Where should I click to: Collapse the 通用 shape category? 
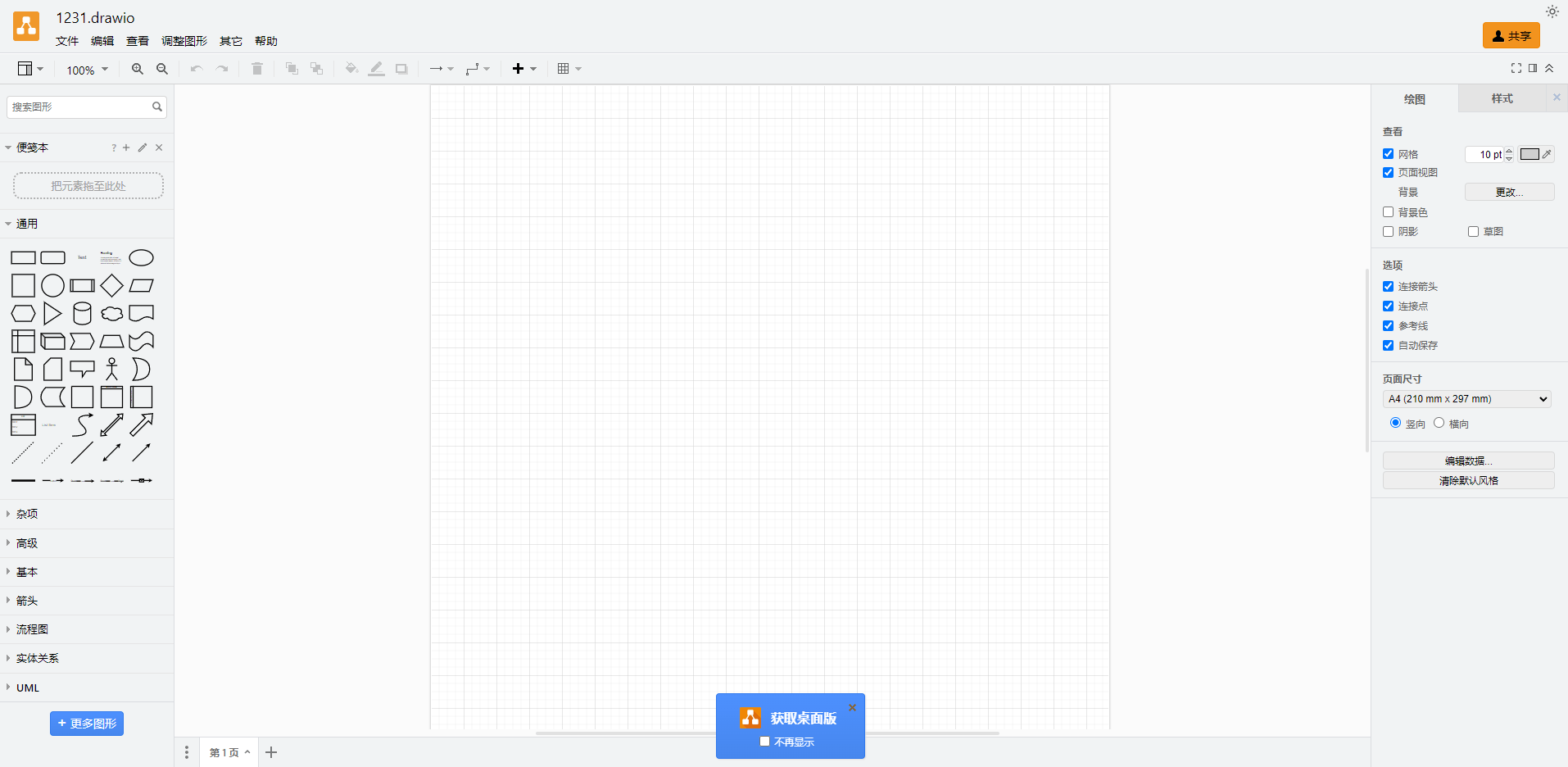pos(87,224)
